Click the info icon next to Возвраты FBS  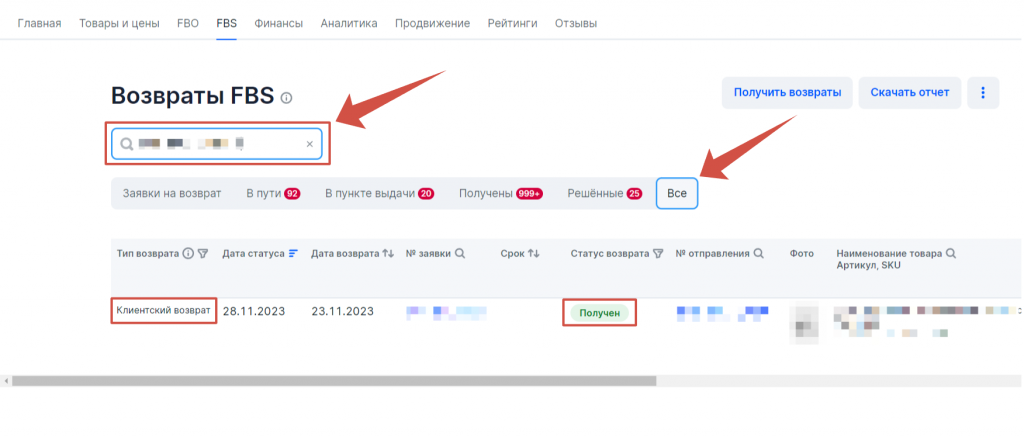[287, 98]
